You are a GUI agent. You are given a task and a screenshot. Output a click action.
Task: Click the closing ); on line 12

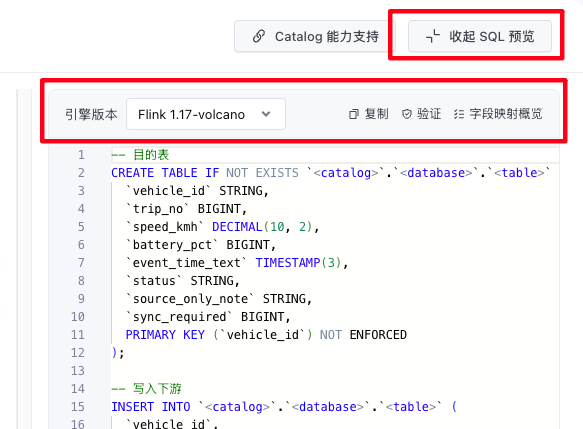pyautogui.click(x=118, y=353)
